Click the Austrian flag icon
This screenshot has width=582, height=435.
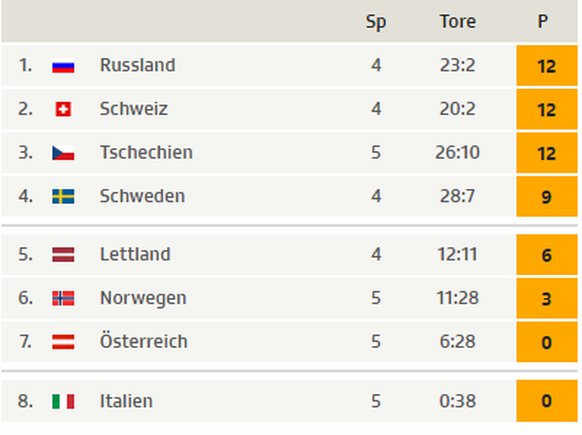point(63,342)
